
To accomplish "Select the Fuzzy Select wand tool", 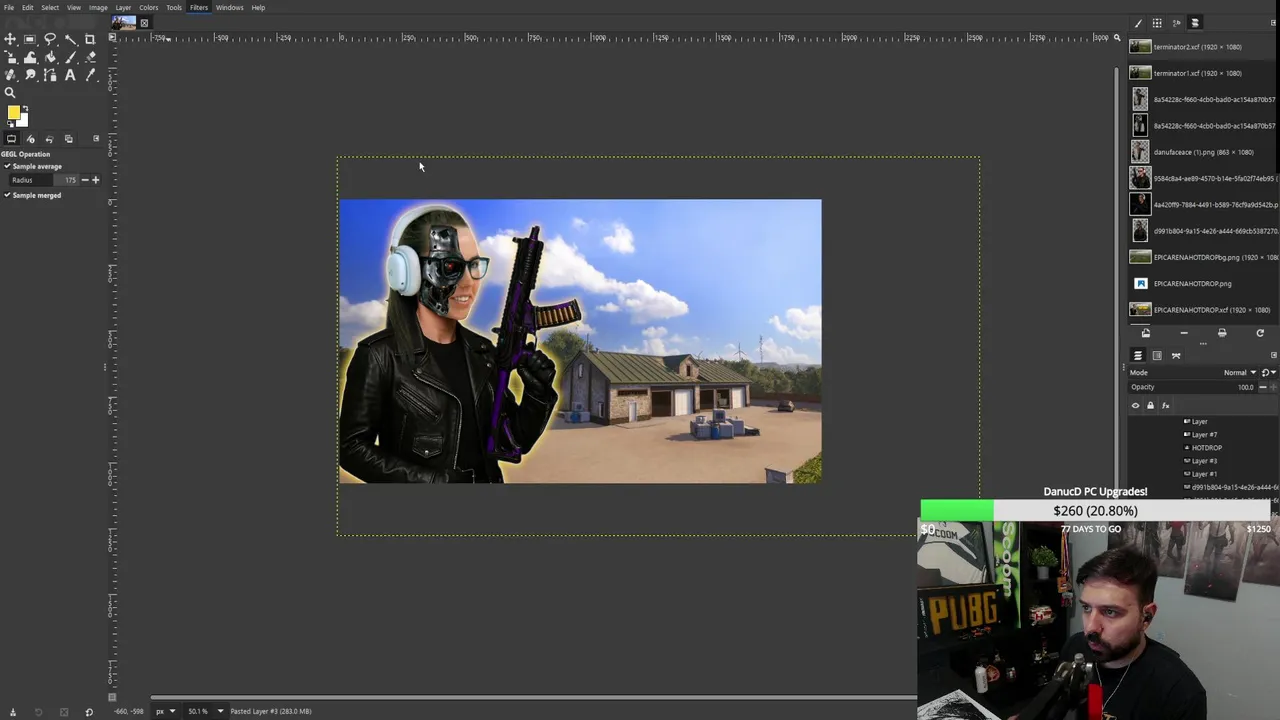I will (x=70, y=40).
